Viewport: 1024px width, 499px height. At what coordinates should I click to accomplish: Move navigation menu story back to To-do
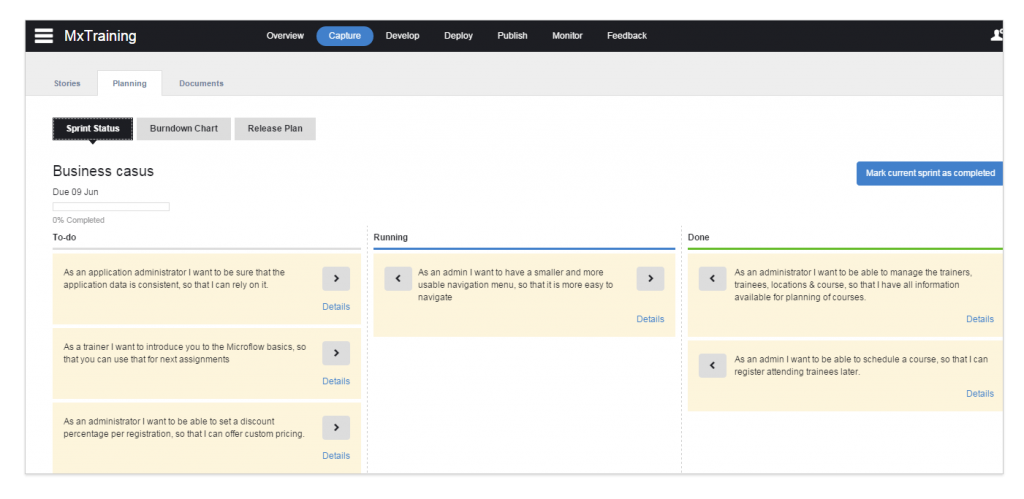coord(398,279)
